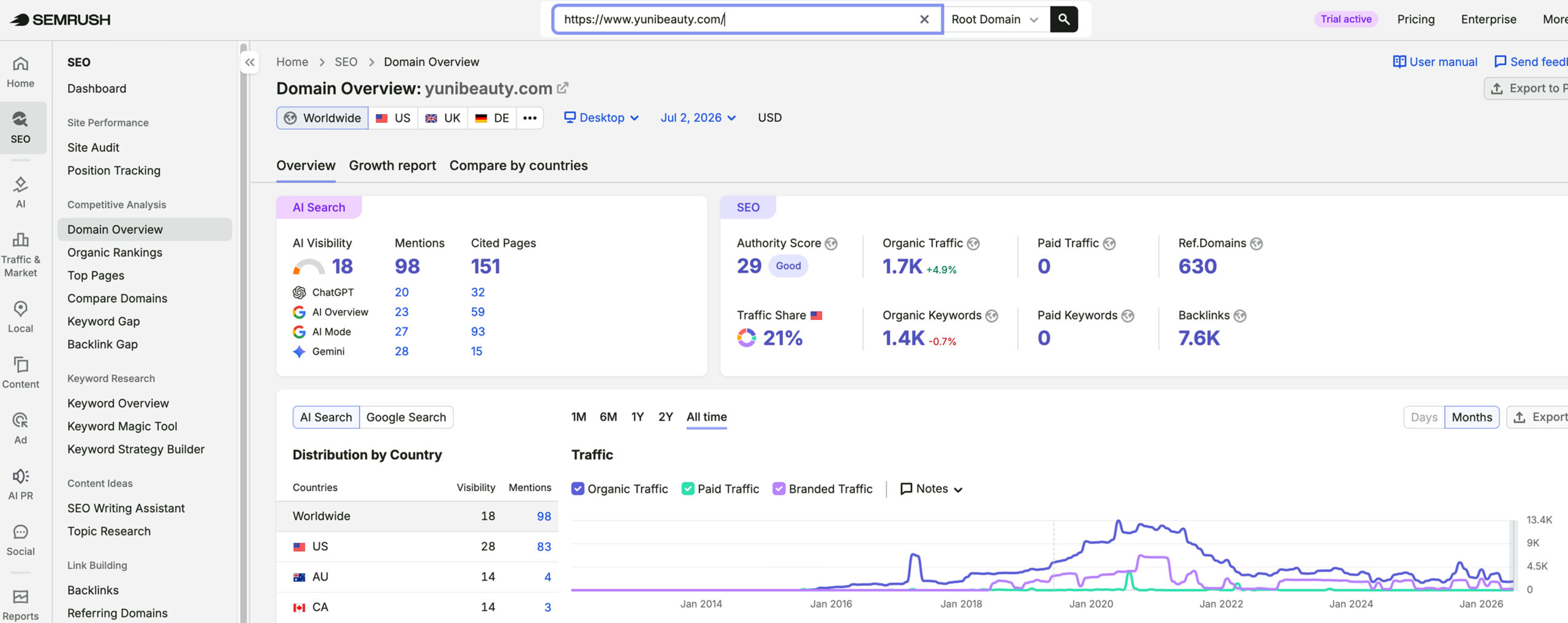
Task: Open Compare by countries tab
Action: pyautogui.click(x=518, y=165)
